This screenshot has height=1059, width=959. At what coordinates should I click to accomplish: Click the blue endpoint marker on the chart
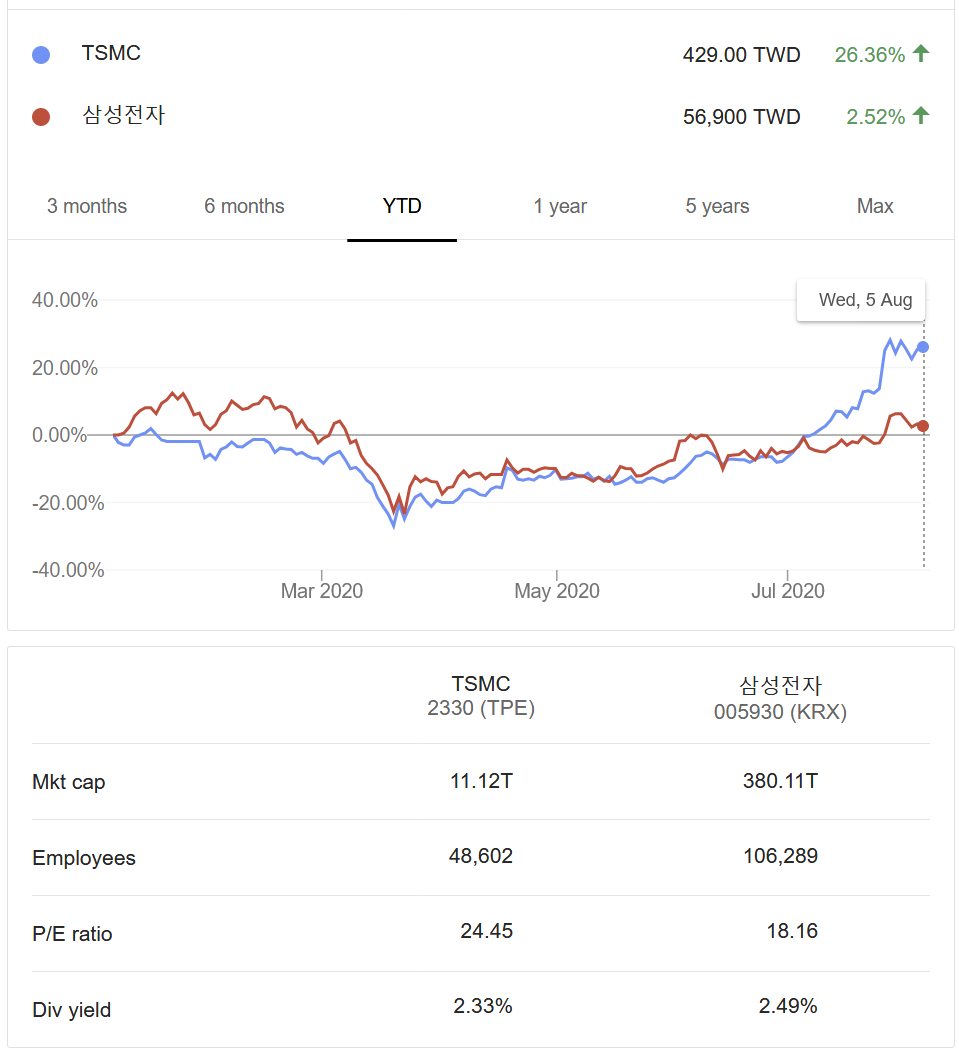(923, 347)
